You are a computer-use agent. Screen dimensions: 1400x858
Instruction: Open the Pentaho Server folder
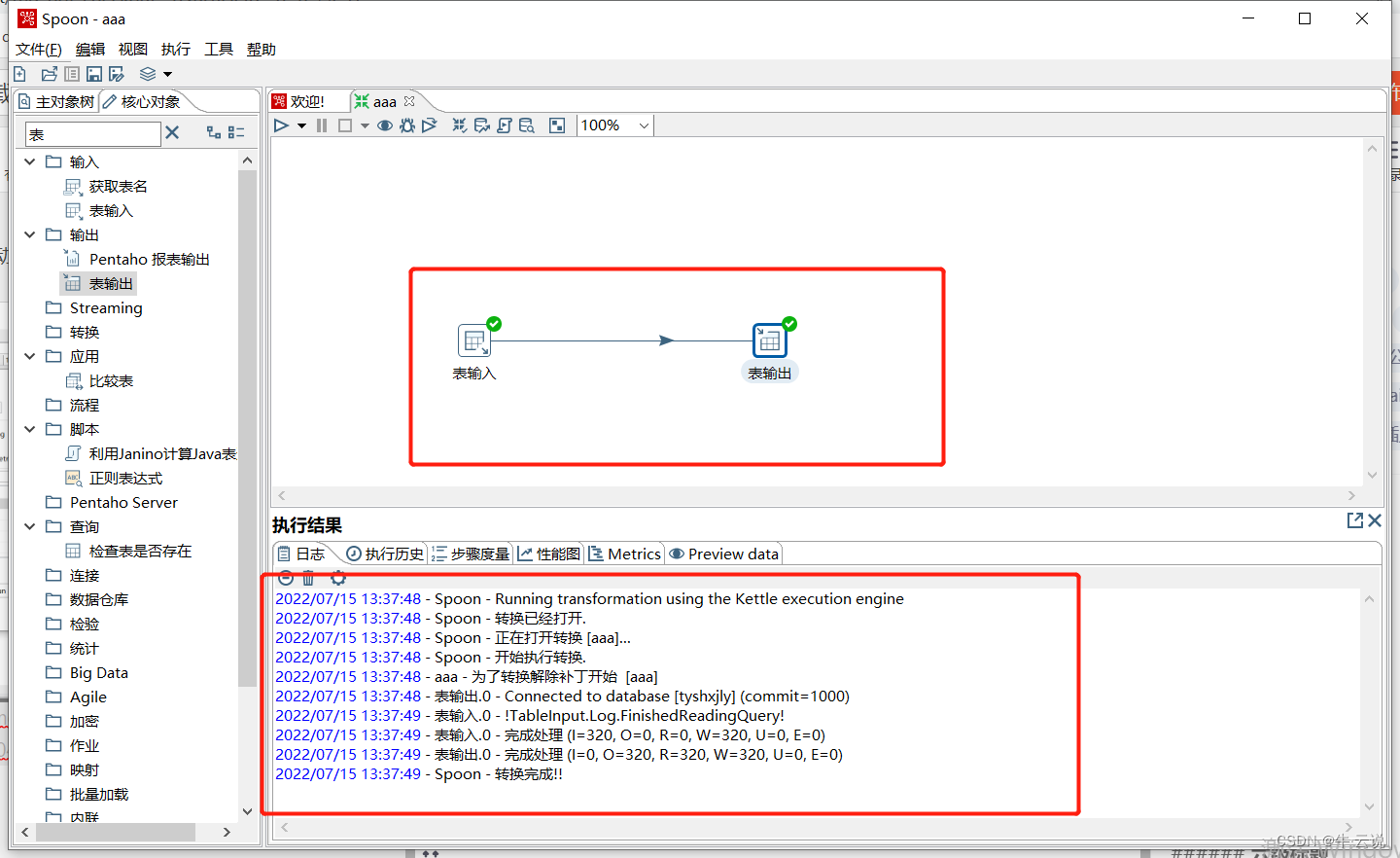tap(123, 502)
